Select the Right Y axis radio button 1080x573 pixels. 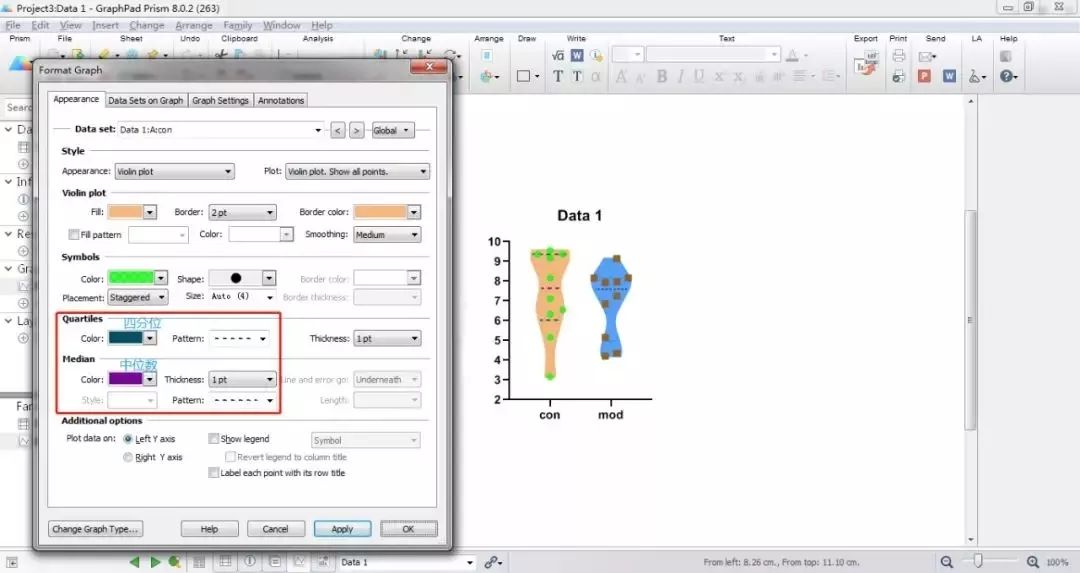[x=127, y=457]
